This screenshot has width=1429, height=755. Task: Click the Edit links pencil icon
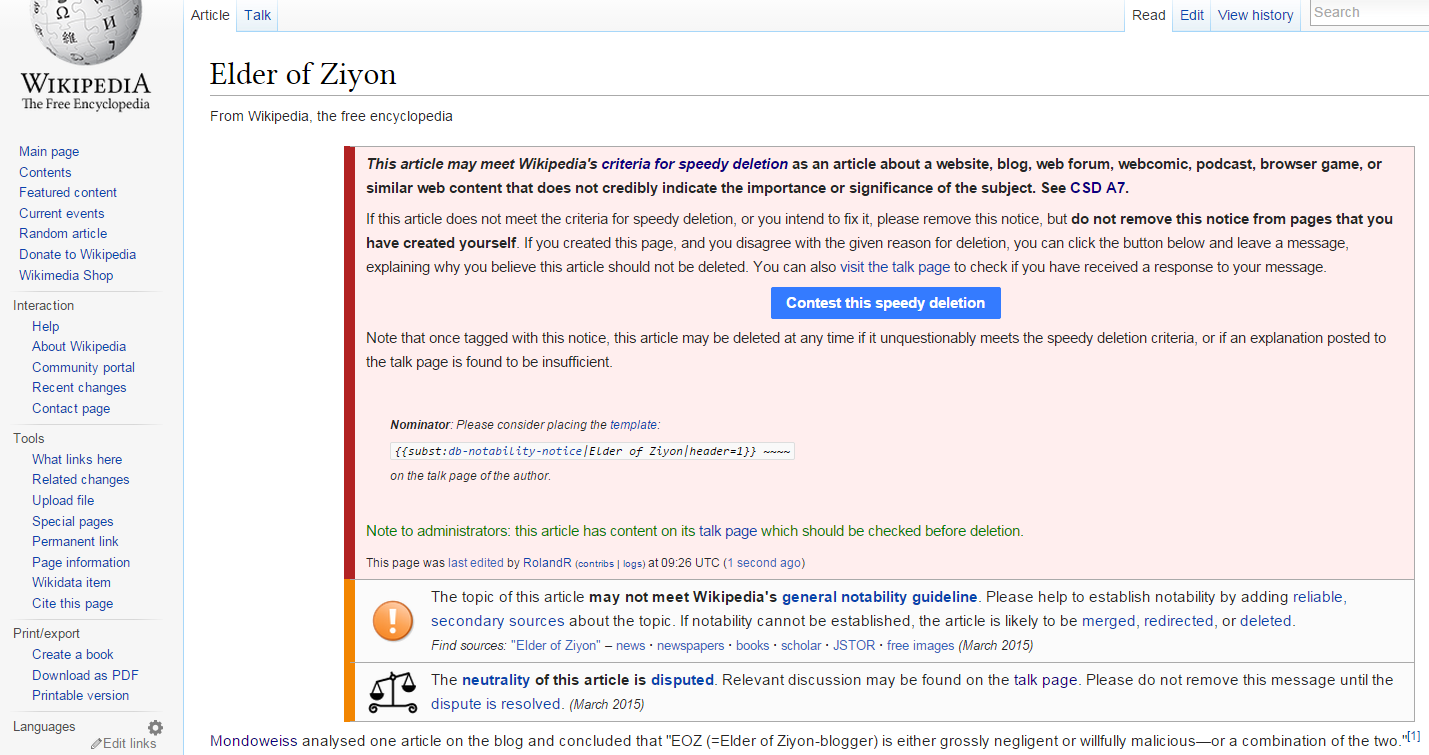pyautogui.click(x=96, y=744)
